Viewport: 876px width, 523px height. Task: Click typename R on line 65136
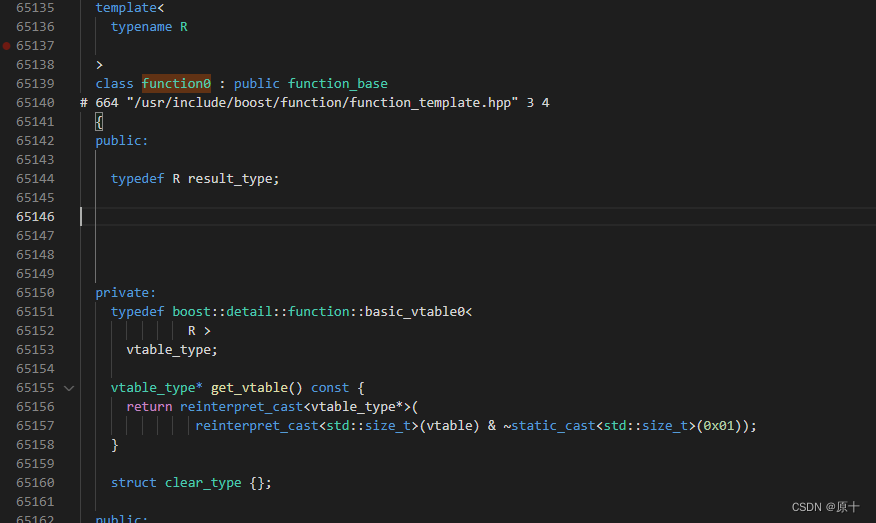pyautogui.click(x=149, y=27)
